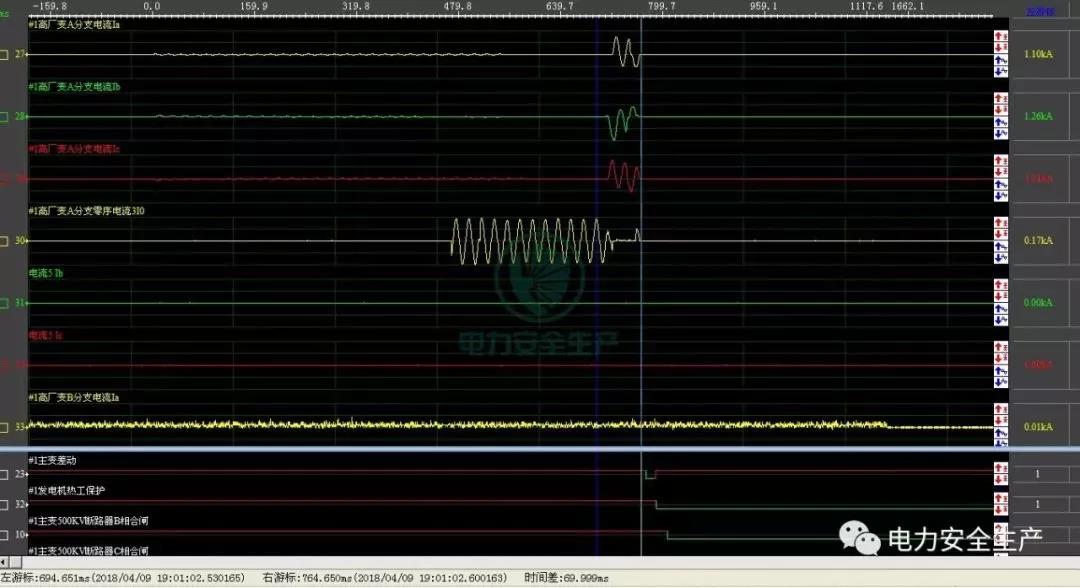Click the red up-arrow icon for channel 31
This screenshot has height=588, width=1080.
click(1000, 285)
